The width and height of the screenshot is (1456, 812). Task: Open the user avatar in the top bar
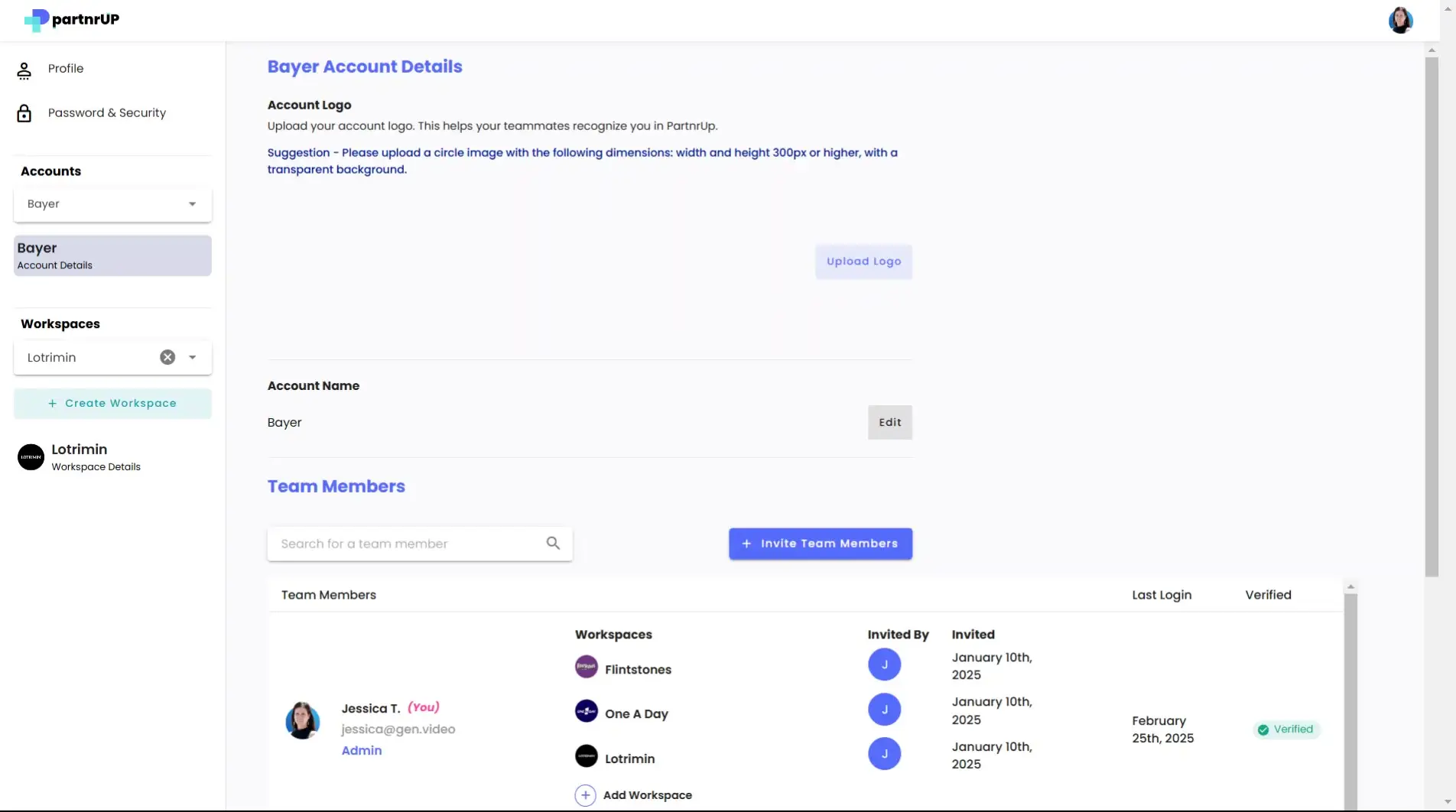coord(1400,20)
